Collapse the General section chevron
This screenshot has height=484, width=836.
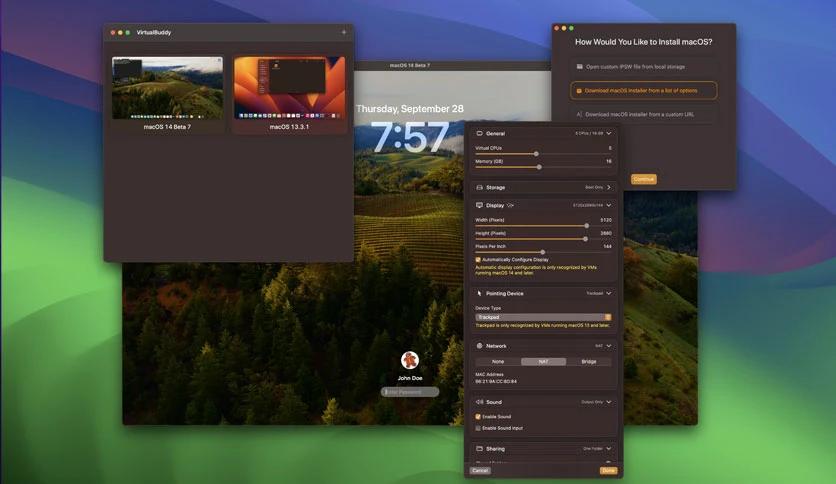coord(608,133)
